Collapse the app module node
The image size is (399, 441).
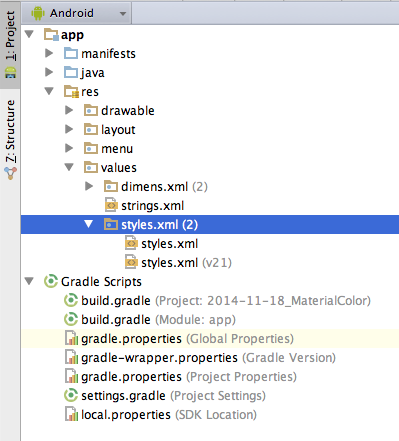pos(29,34)
